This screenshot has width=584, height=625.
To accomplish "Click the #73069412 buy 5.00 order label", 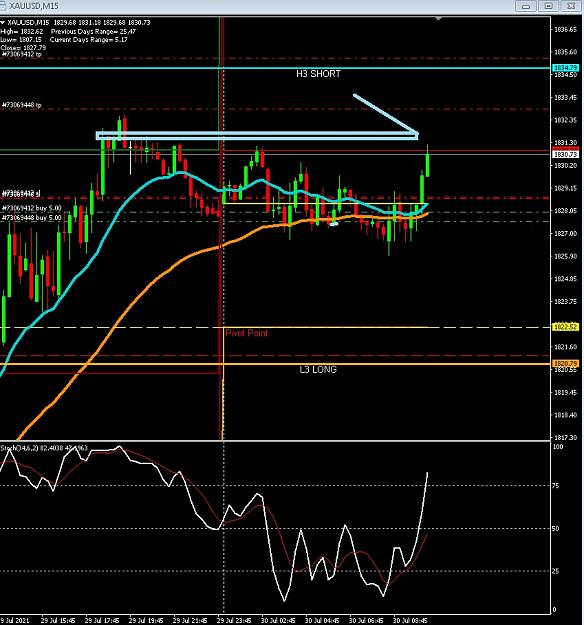I will [32, 208].
